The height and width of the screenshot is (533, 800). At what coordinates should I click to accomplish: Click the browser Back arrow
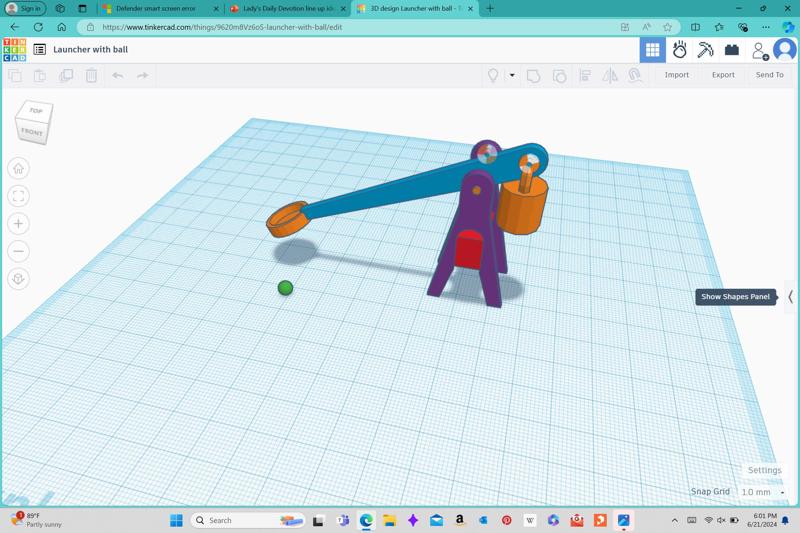[14, 27]
